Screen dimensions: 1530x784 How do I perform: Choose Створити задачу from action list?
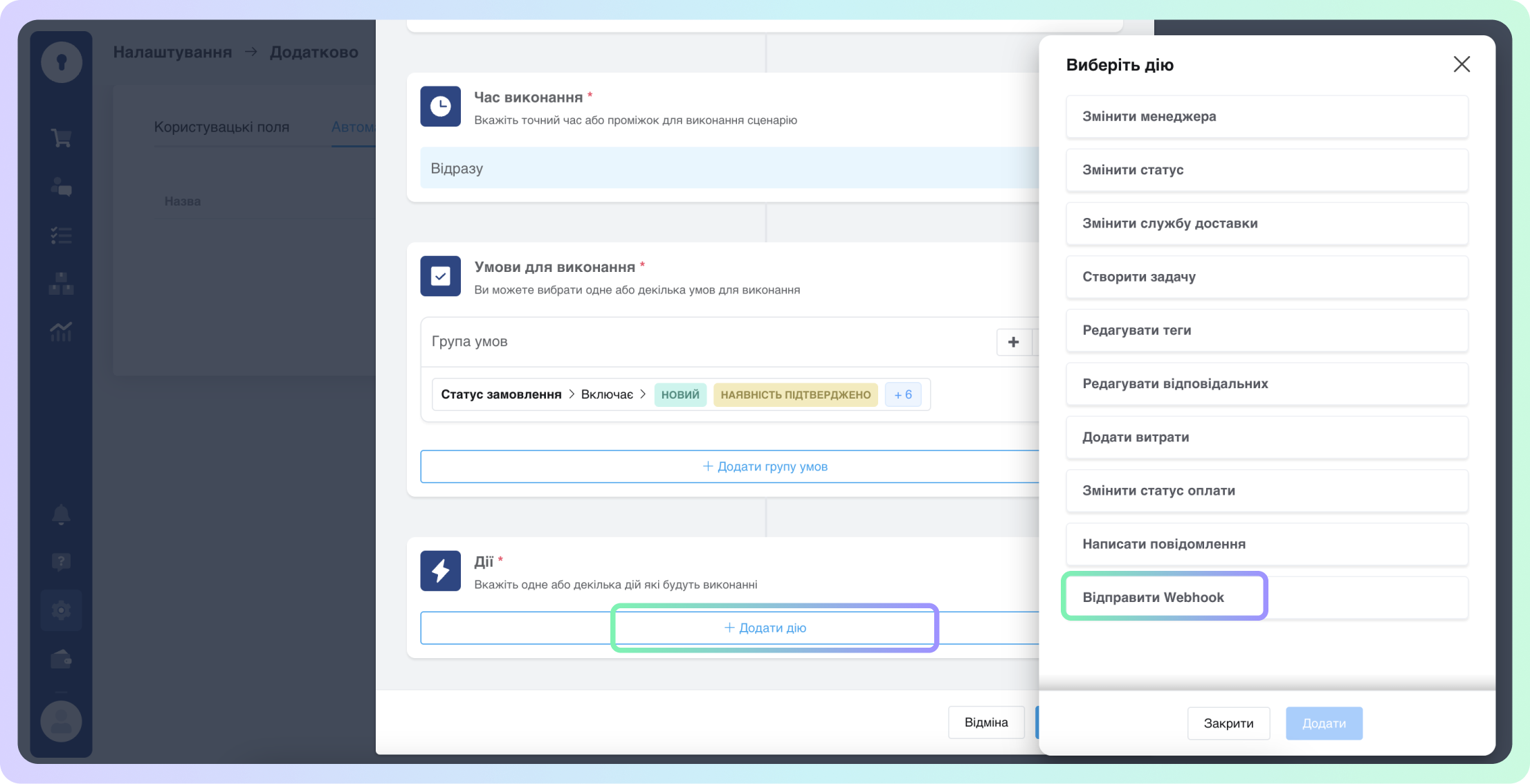[x=1266, y=277]
